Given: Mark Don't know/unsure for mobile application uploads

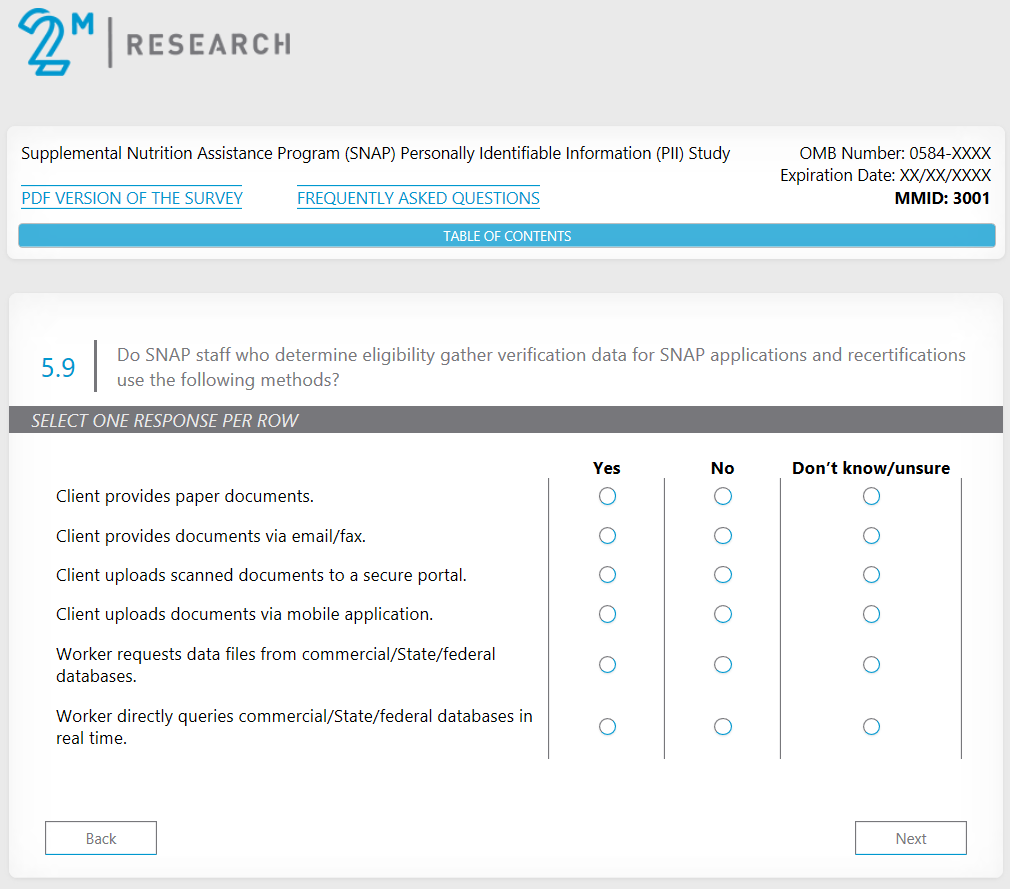Looking at the screenshot, I should coord(871,614).
